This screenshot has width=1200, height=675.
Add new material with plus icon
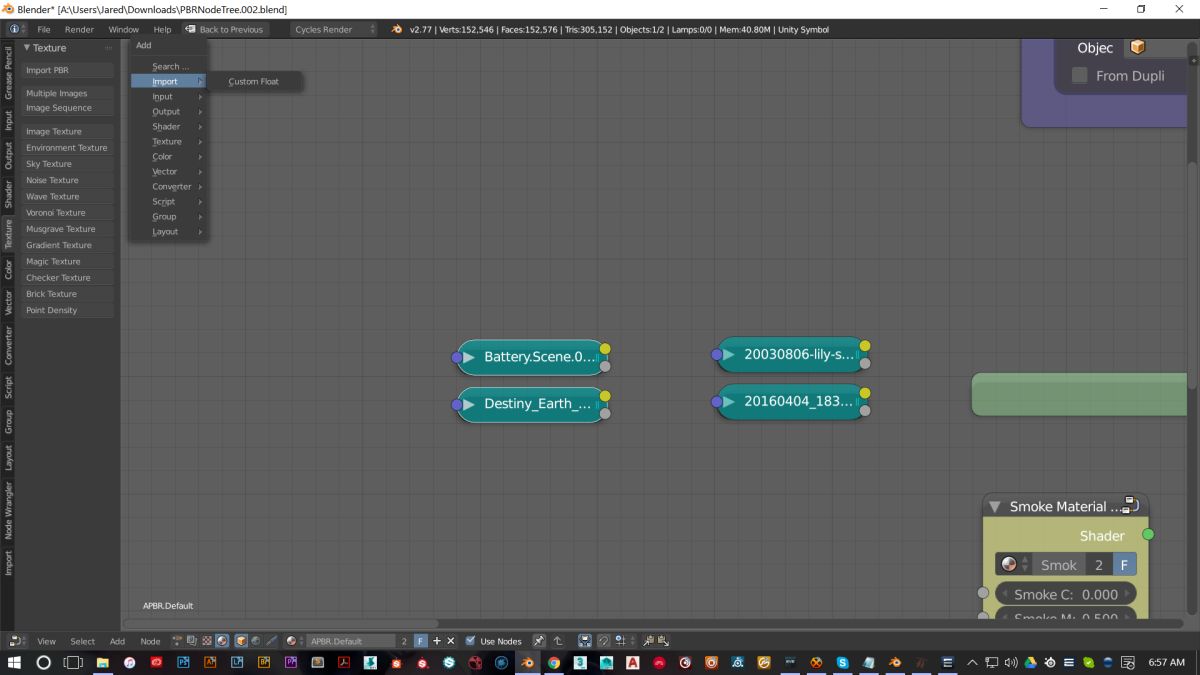point(437,641)
